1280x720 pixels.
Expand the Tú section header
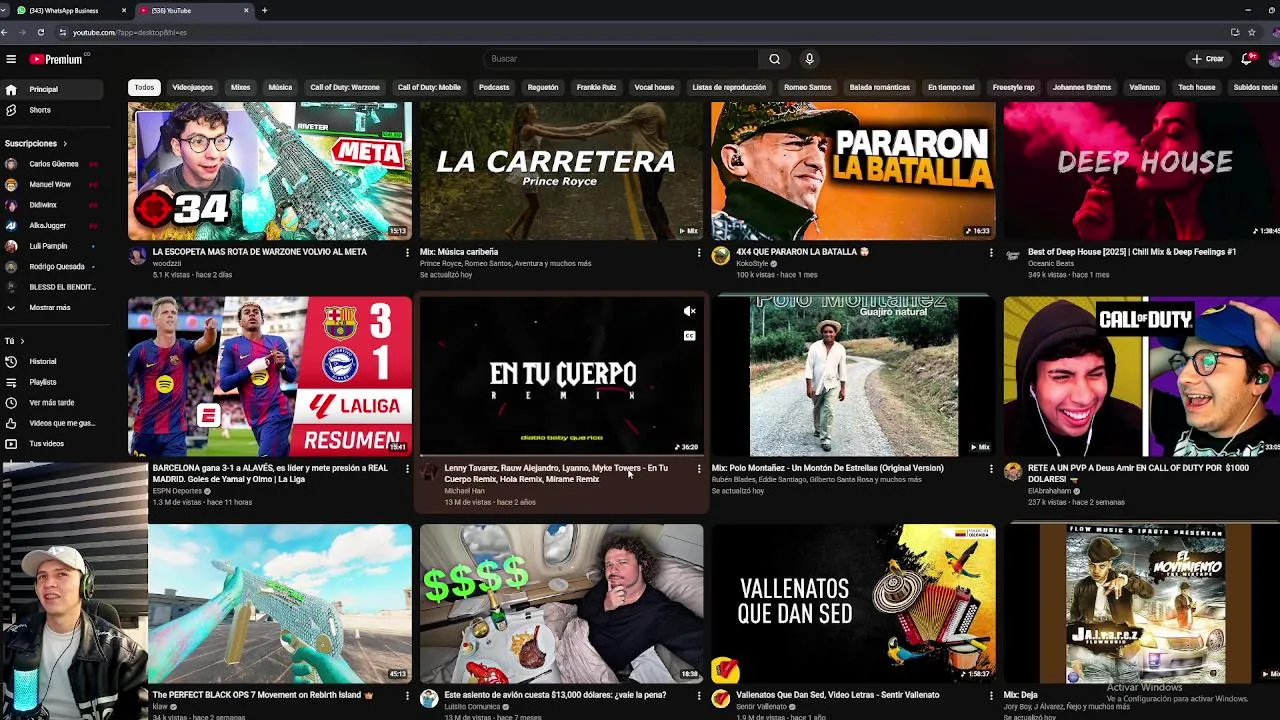[15, 341]
